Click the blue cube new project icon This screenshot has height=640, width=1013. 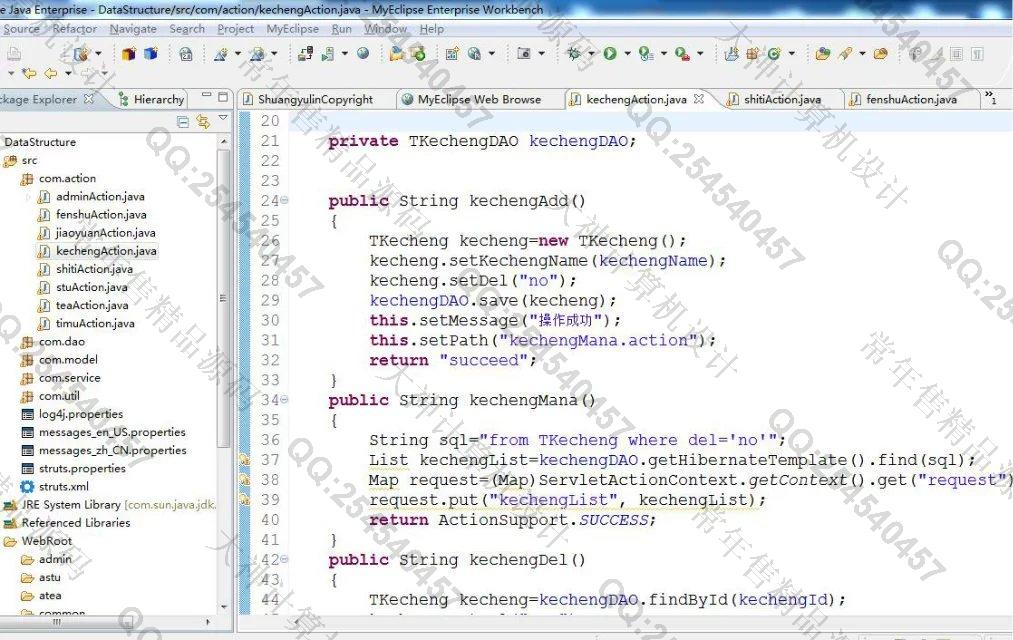151,54
